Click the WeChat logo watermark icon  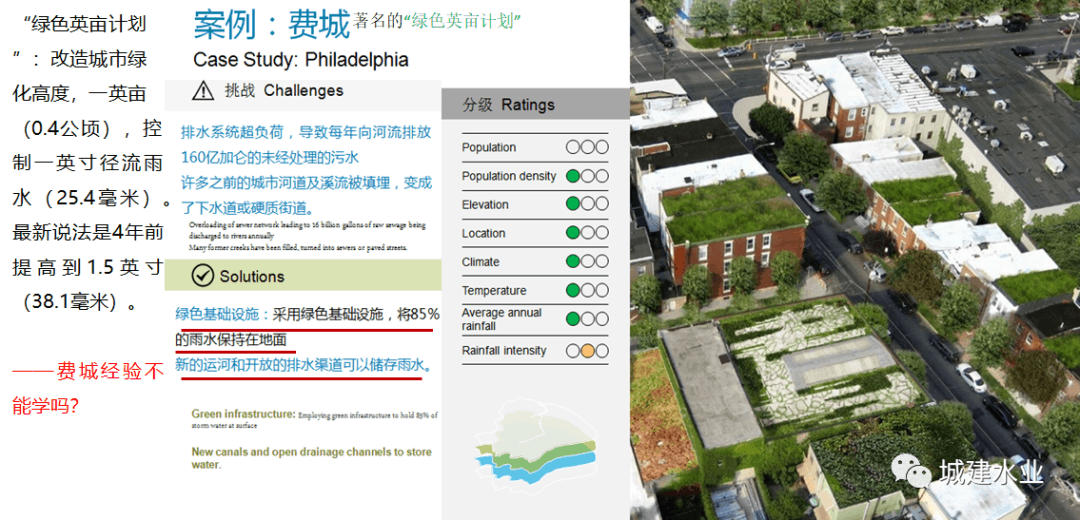coord(912,471)
